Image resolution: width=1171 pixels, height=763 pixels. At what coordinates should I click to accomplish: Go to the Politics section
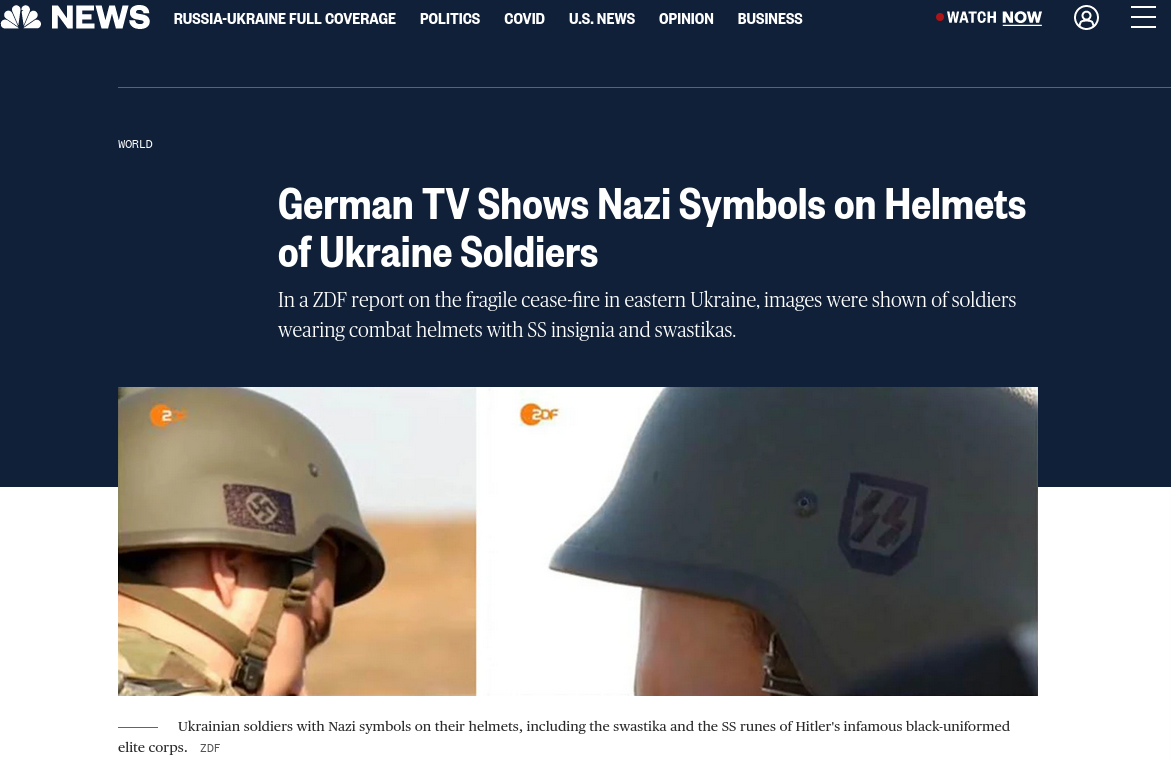click(450, 19)
